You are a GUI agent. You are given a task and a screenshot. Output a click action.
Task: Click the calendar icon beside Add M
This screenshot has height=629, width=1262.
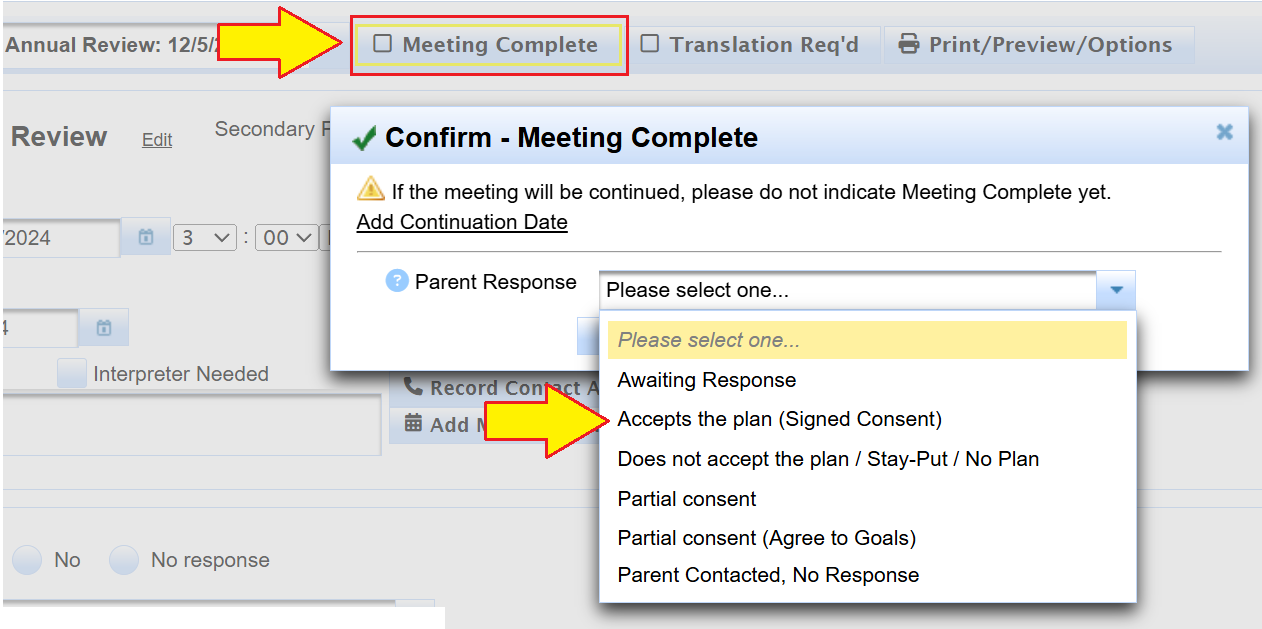click(x=413, y=424)
